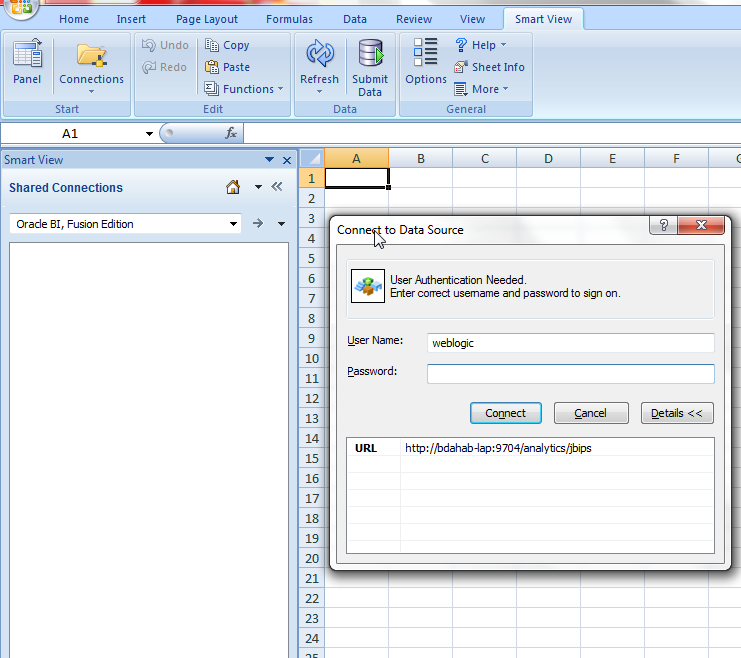The height and width of the screenshot is (658, 741).
Task: Expand the Connections dropdown arrow
Action: (91, 92)
